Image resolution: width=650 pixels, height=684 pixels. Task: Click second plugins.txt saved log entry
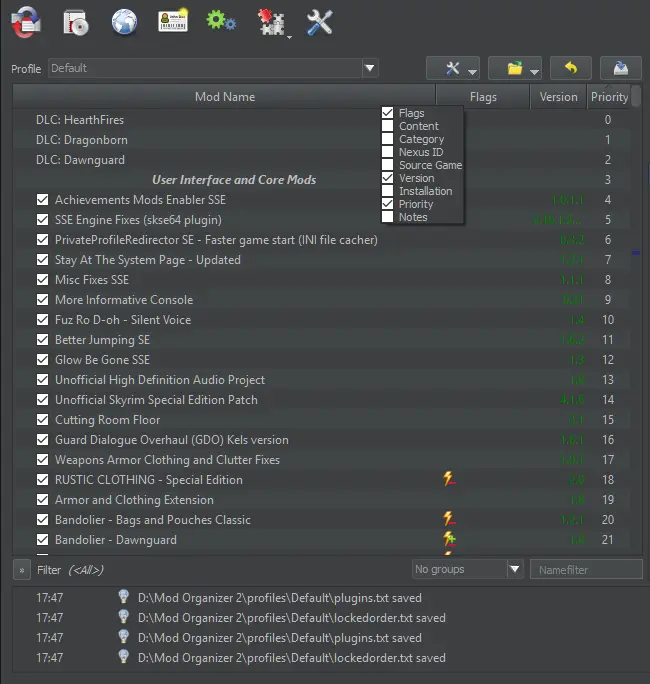point(280,638)
